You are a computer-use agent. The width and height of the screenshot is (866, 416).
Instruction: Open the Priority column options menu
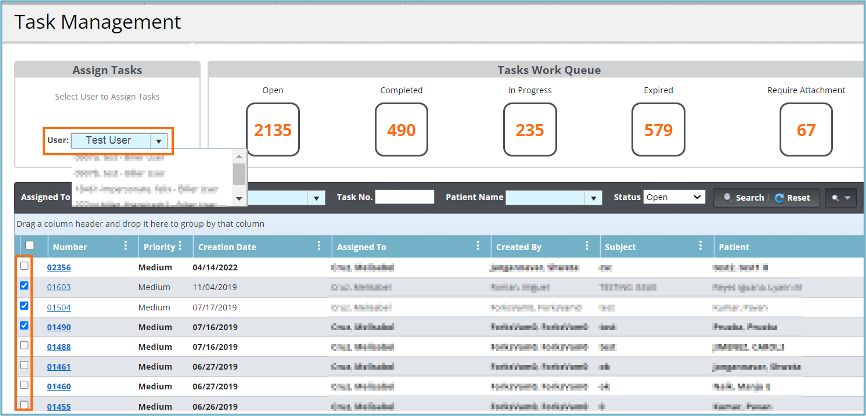click(180, 247)
